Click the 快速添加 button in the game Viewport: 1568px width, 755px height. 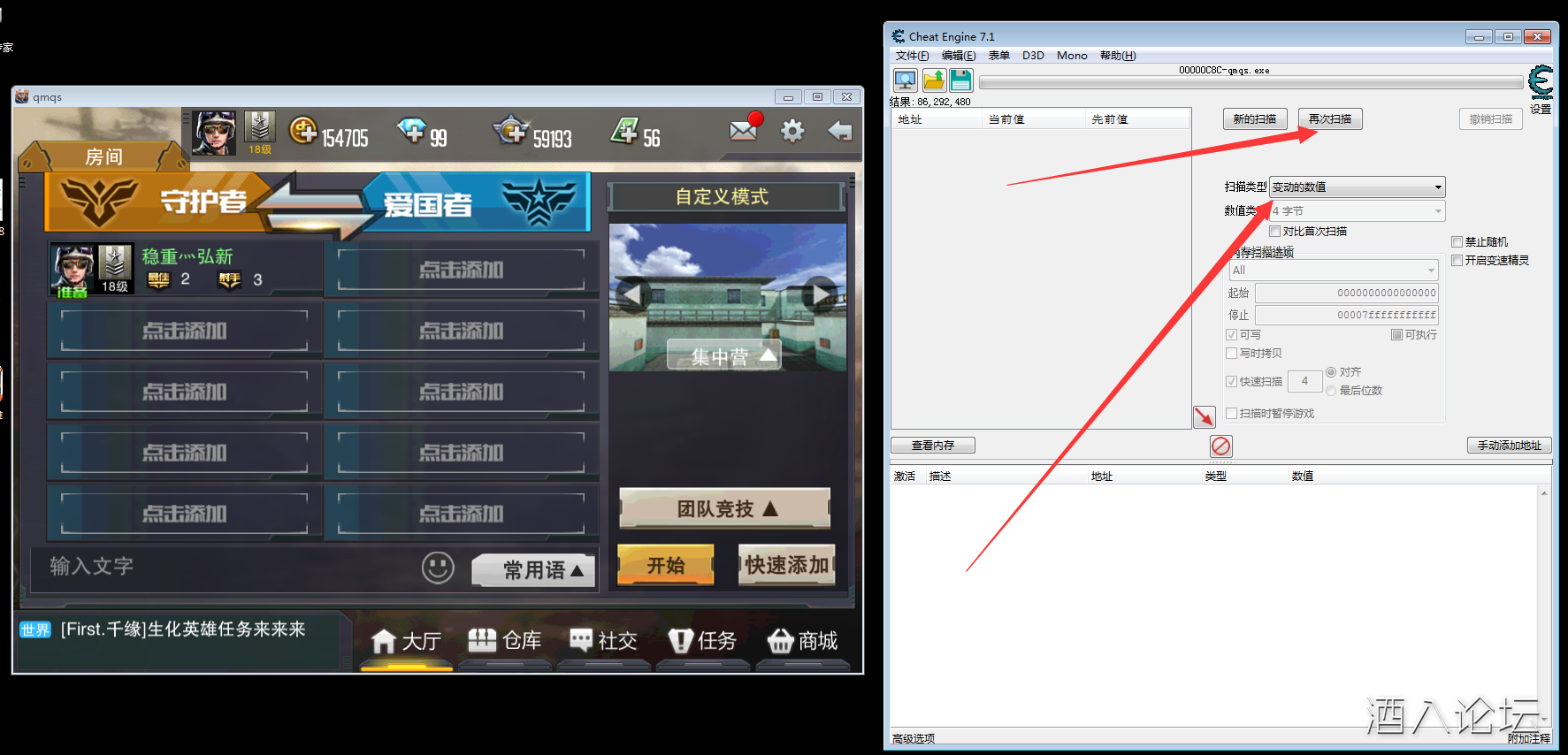[x=787, y=565]
